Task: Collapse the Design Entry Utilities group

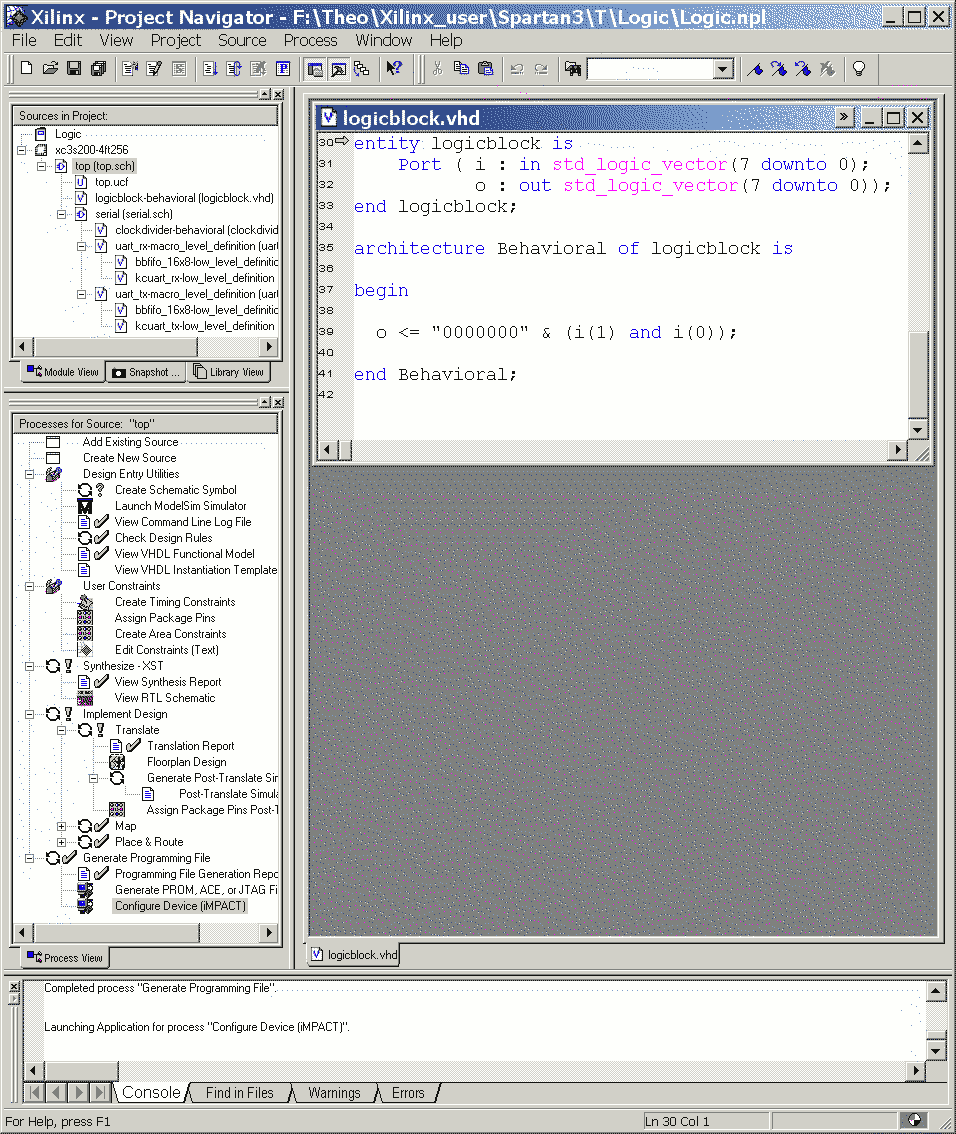Action: click(30, 474)
